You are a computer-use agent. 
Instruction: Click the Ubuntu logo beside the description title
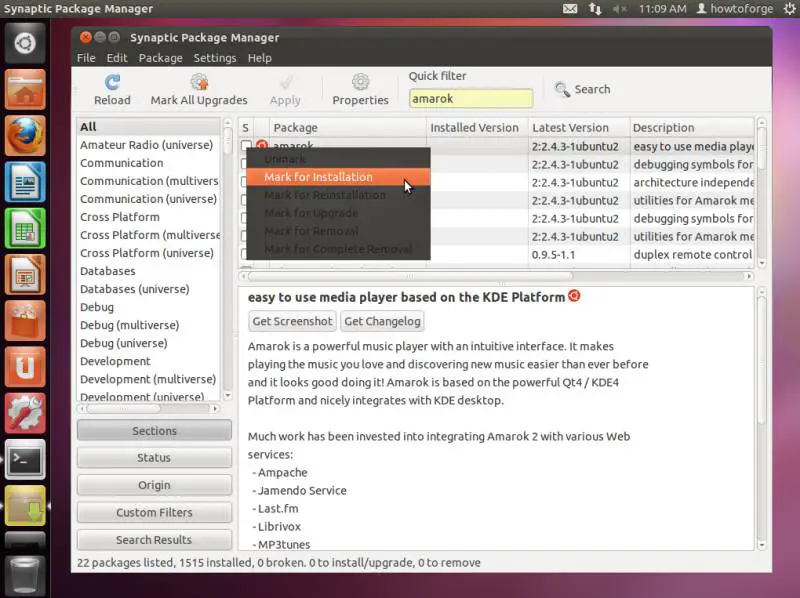[x=574, y=295]
